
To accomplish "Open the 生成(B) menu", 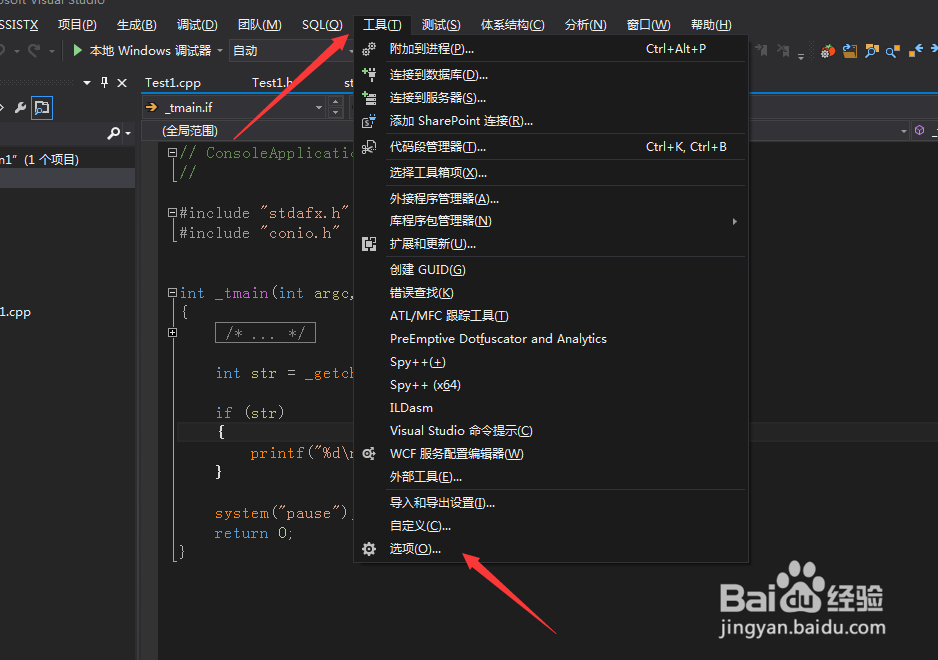I will (x=136, y=25).
